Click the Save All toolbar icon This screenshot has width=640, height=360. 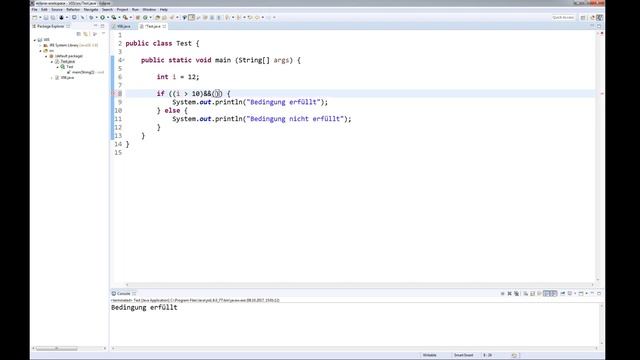(x=53, y=18)
